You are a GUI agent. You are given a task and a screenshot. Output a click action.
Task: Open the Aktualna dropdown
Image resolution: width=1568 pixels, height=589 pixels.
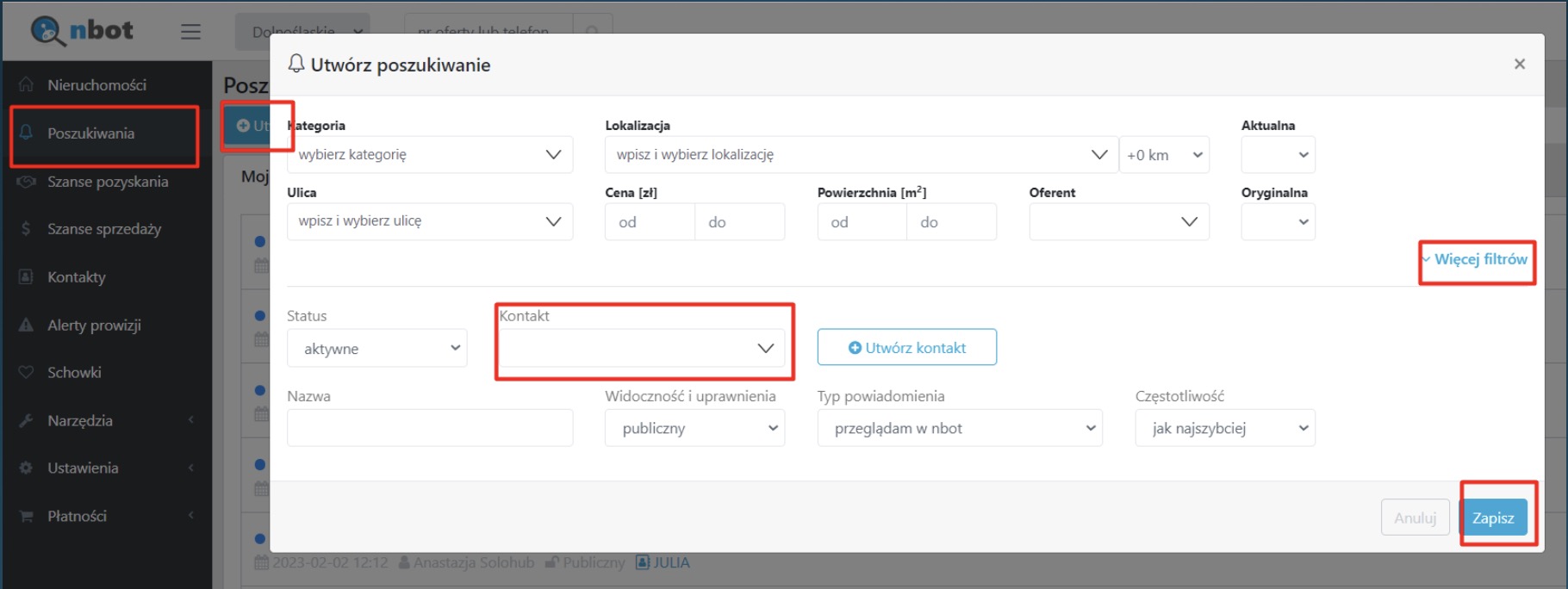pyautogui.click(x=1278, y=155)
